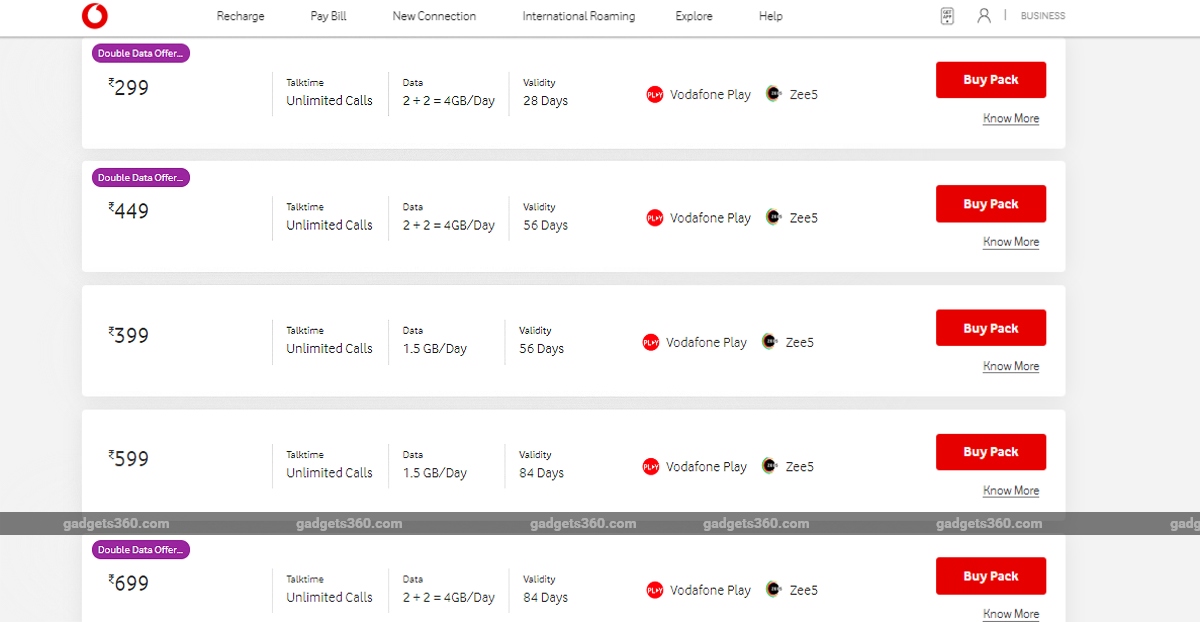
Task: Open the International Roaming menu
Action: click(578, 16)
